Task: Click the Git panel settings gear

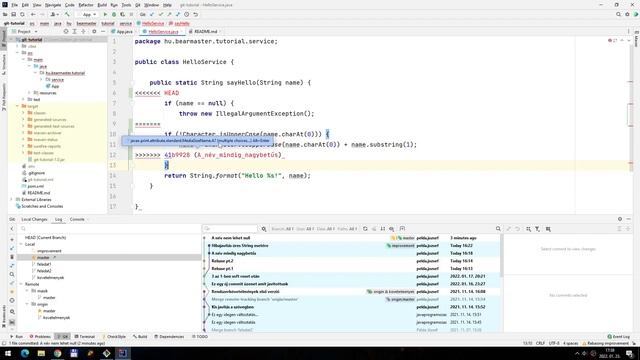Action: point(620,219)
